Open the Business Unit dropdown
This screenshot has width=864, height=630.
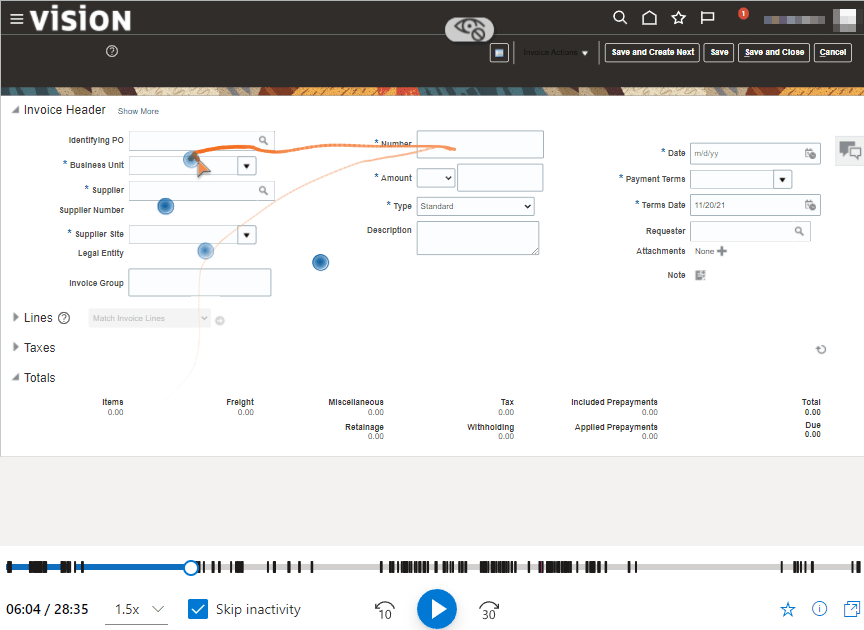coord(246,165)
